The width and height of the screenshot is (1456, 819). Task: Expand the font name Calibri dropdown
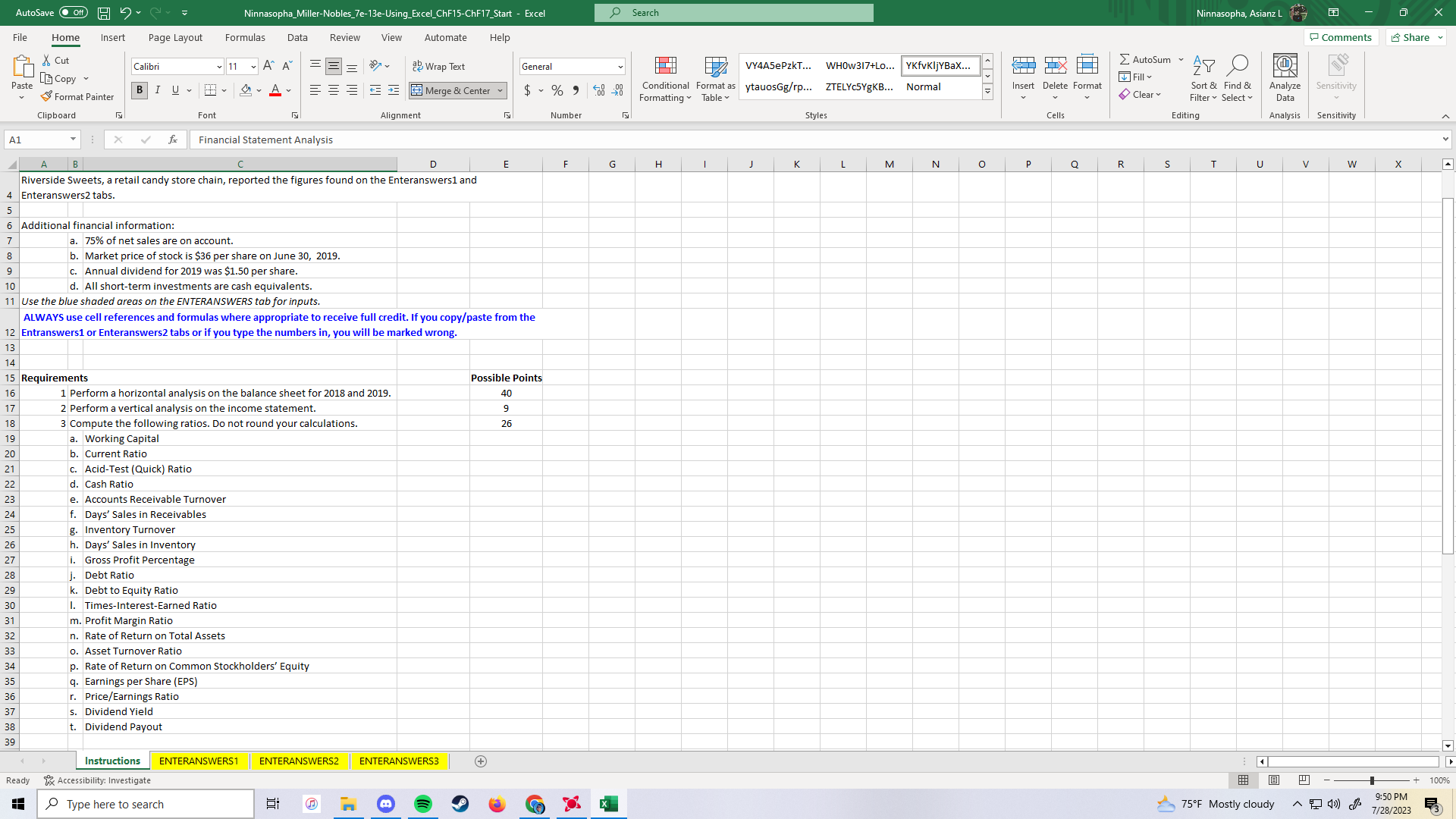219,67
